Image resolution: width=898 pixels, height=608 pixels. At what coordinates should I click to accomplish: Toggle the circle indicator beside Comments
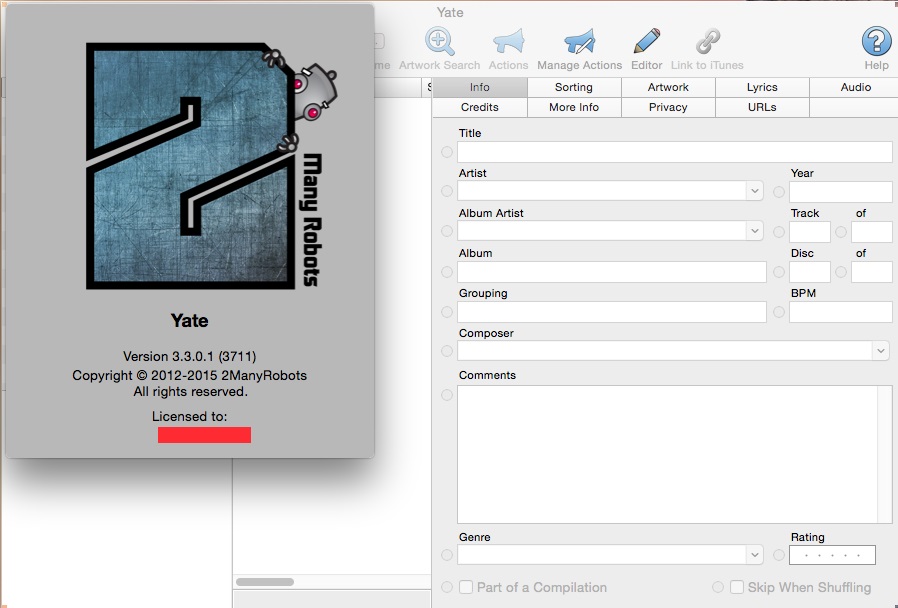pos(447,395)
